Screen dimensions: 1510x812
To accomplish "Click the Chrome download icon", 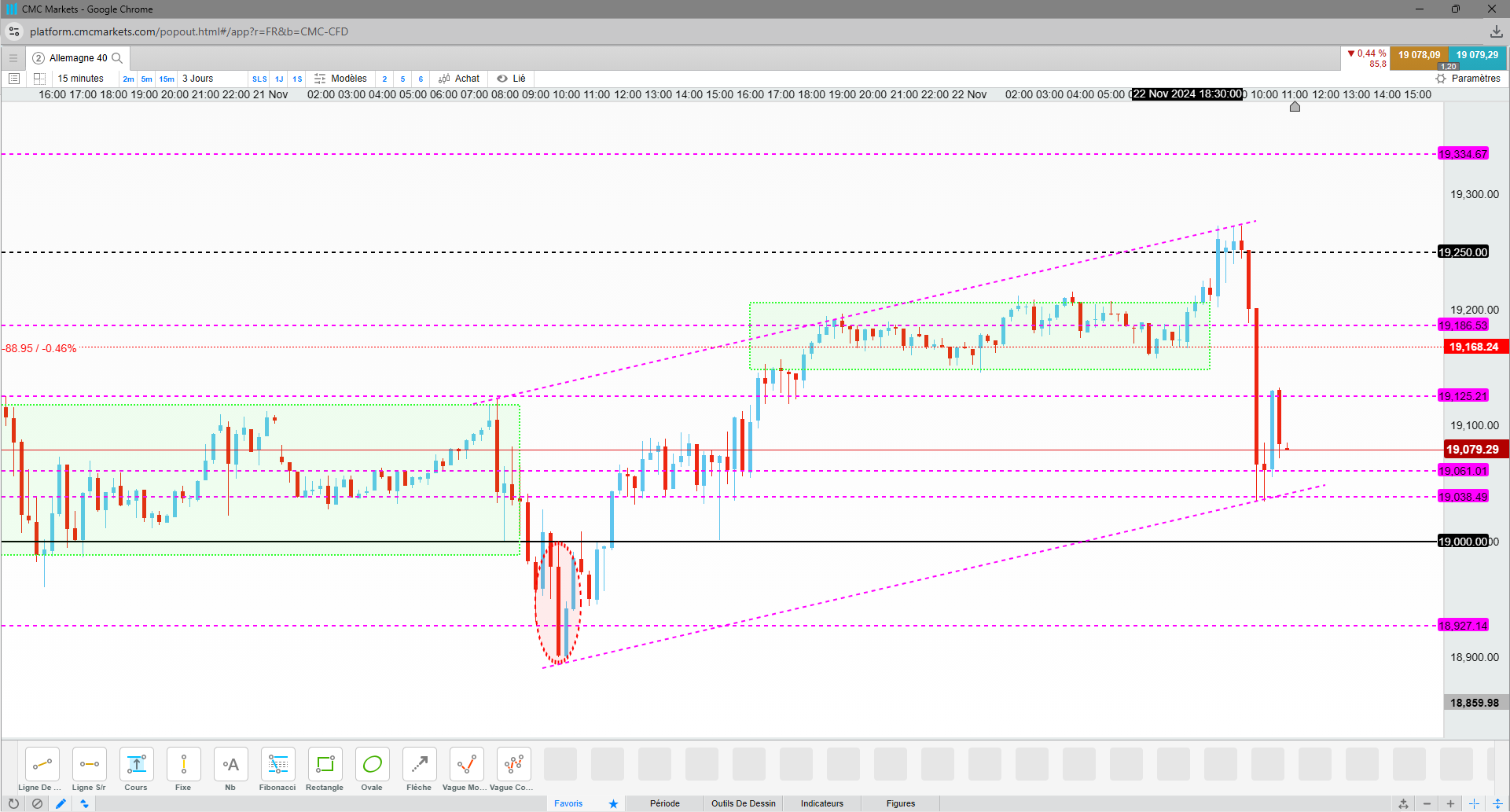I will (1496, 31).
